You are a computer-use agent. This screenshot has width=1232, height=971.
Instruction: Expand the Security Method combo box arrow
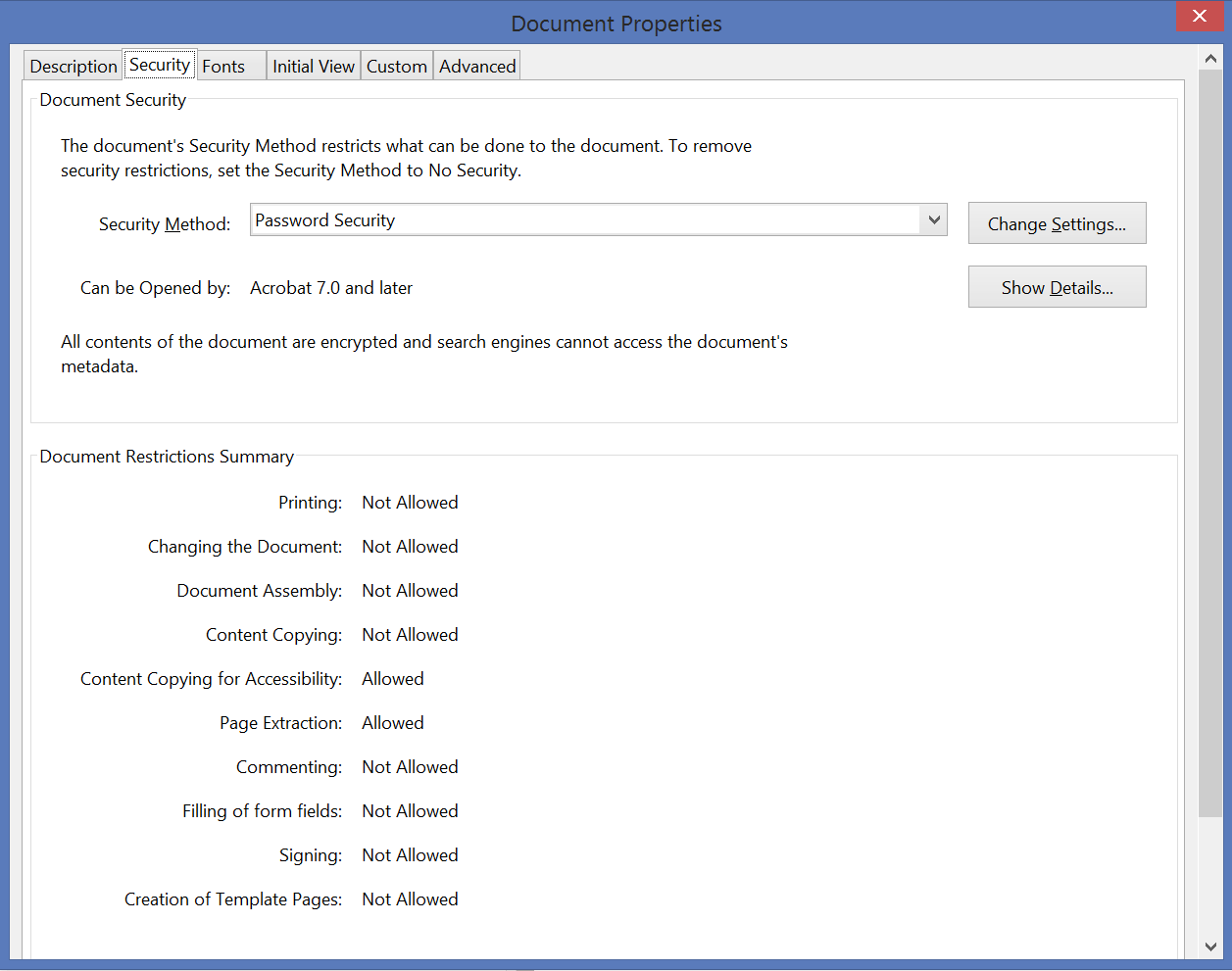[934, 219]
